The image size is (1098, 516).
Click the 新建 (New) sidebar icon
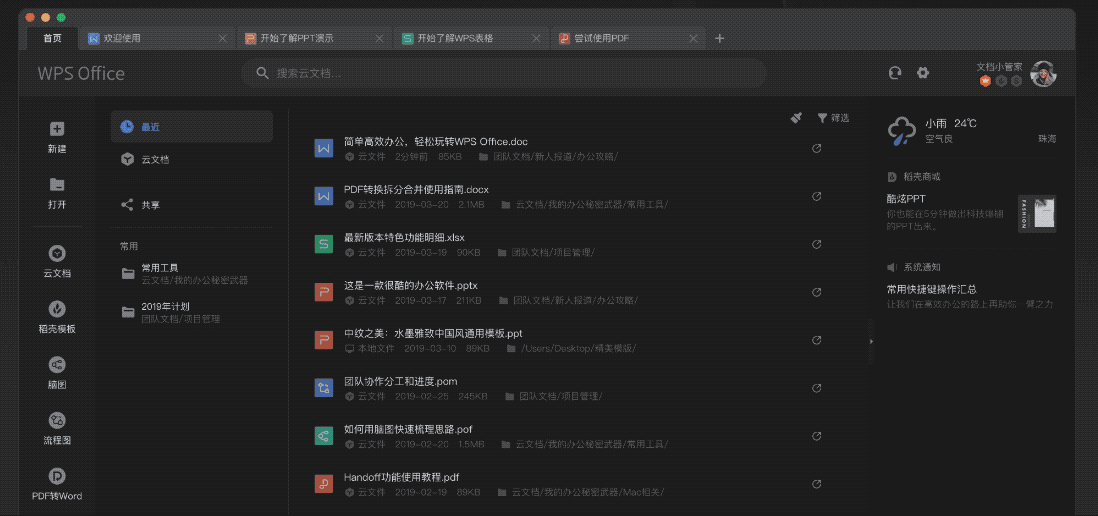click(x=57, y=129)
